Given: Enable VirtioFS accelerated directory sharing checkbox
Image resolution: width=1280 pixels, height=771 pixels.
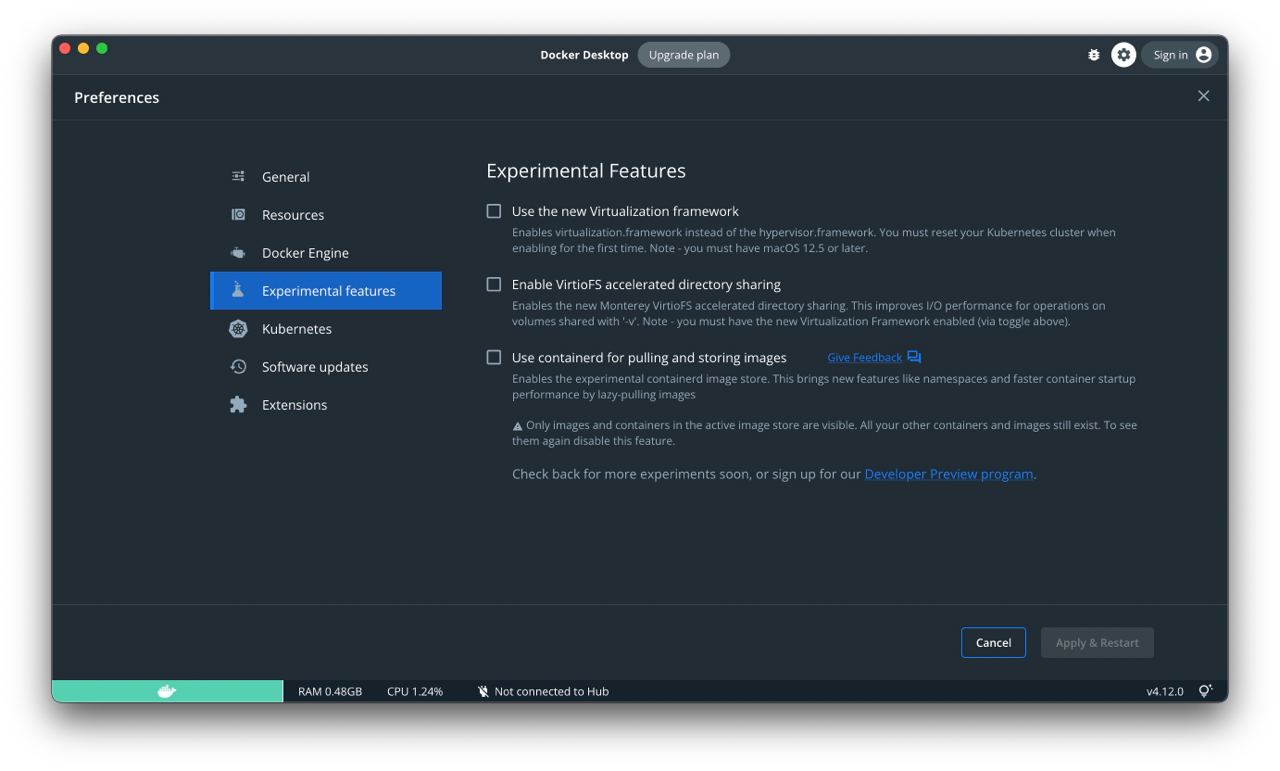Looking at the screenshot, I should coord(494,284).
